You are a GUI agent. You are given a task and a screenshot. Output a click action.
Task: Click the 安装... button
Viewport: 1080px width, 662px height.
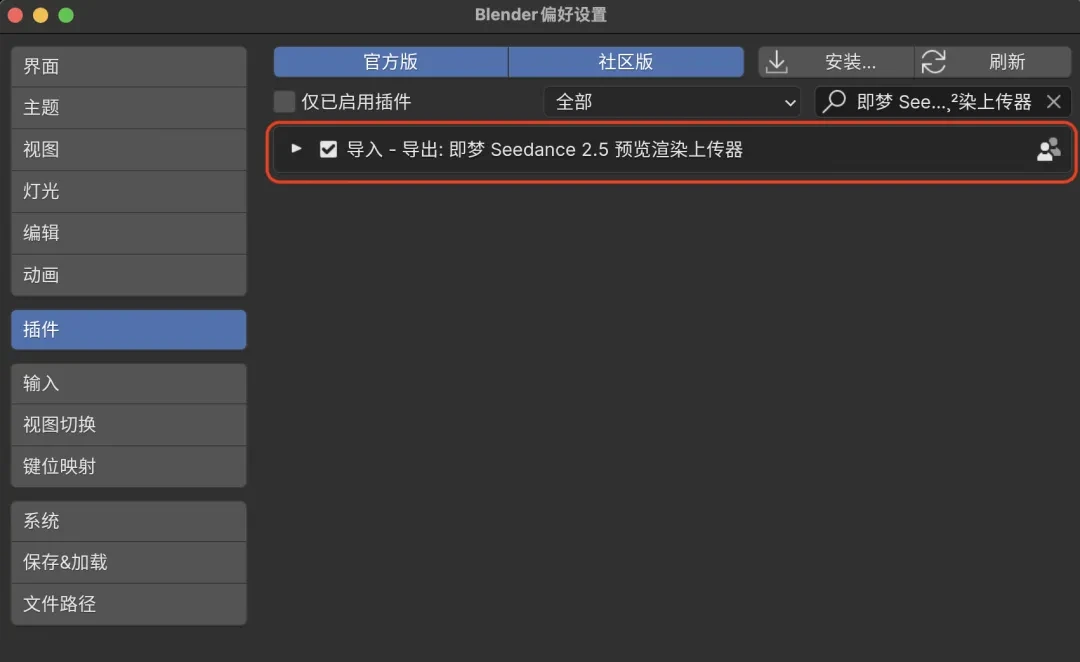pyautogui.click(x=836, y=62)
